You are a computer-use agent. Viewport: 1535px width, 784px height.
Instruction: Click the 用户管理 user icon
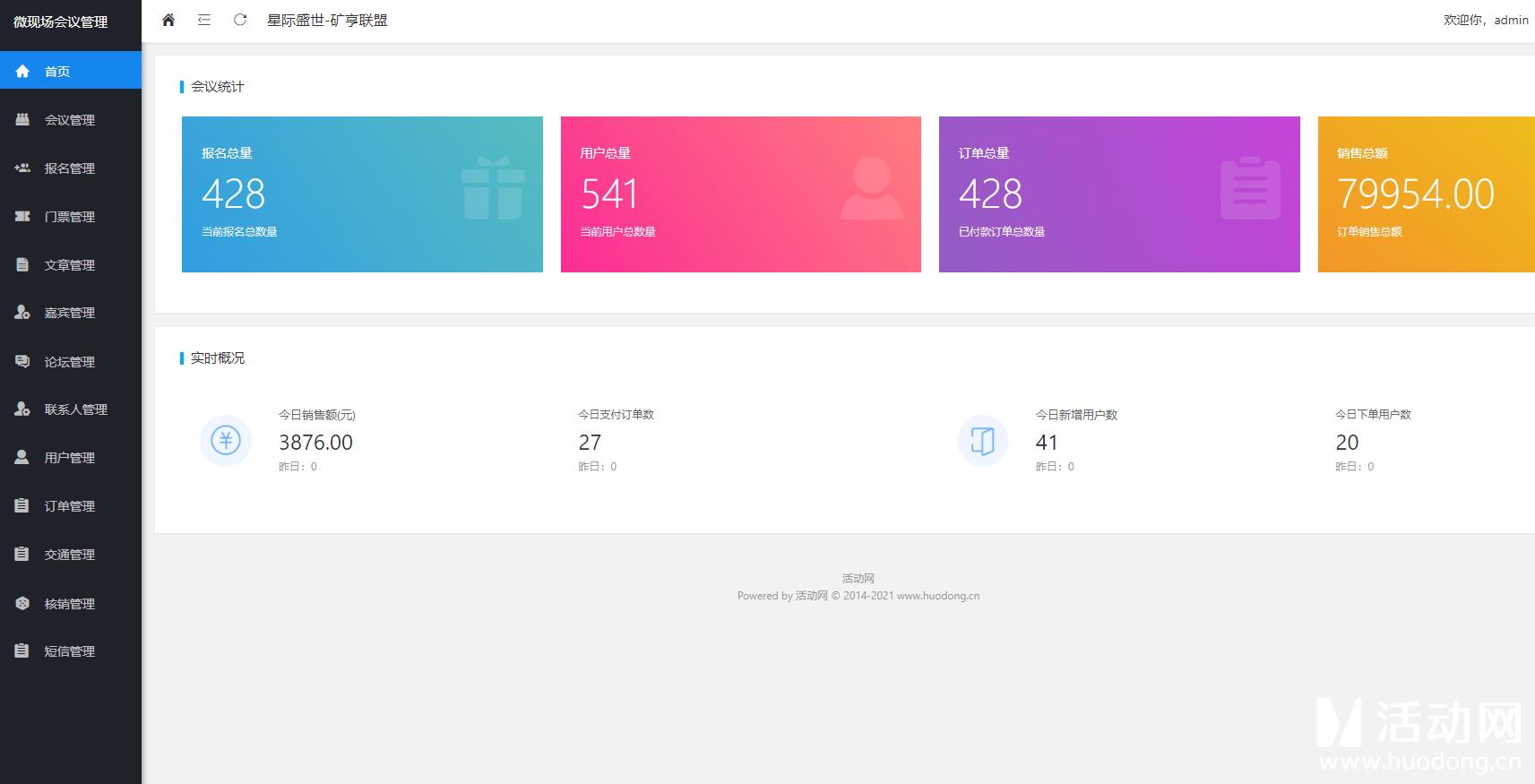(x=22, y=457)
